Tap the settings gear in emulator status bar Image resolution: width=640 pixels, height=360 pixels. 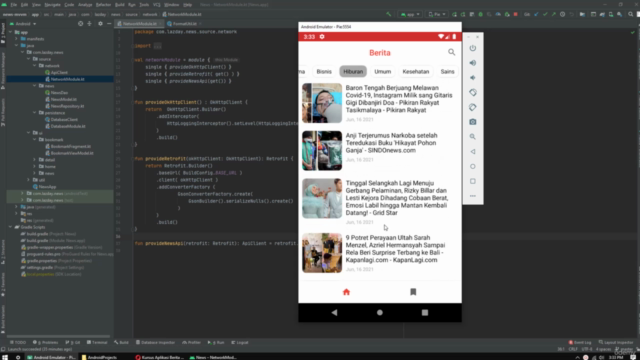click(x=322, y=37)
